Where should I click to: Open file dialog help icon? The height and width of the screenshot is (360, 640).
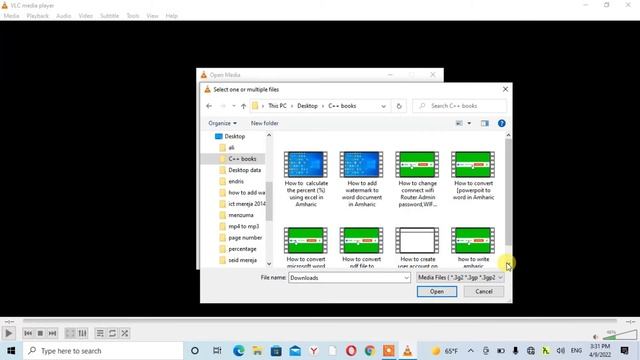click(501, 123)
